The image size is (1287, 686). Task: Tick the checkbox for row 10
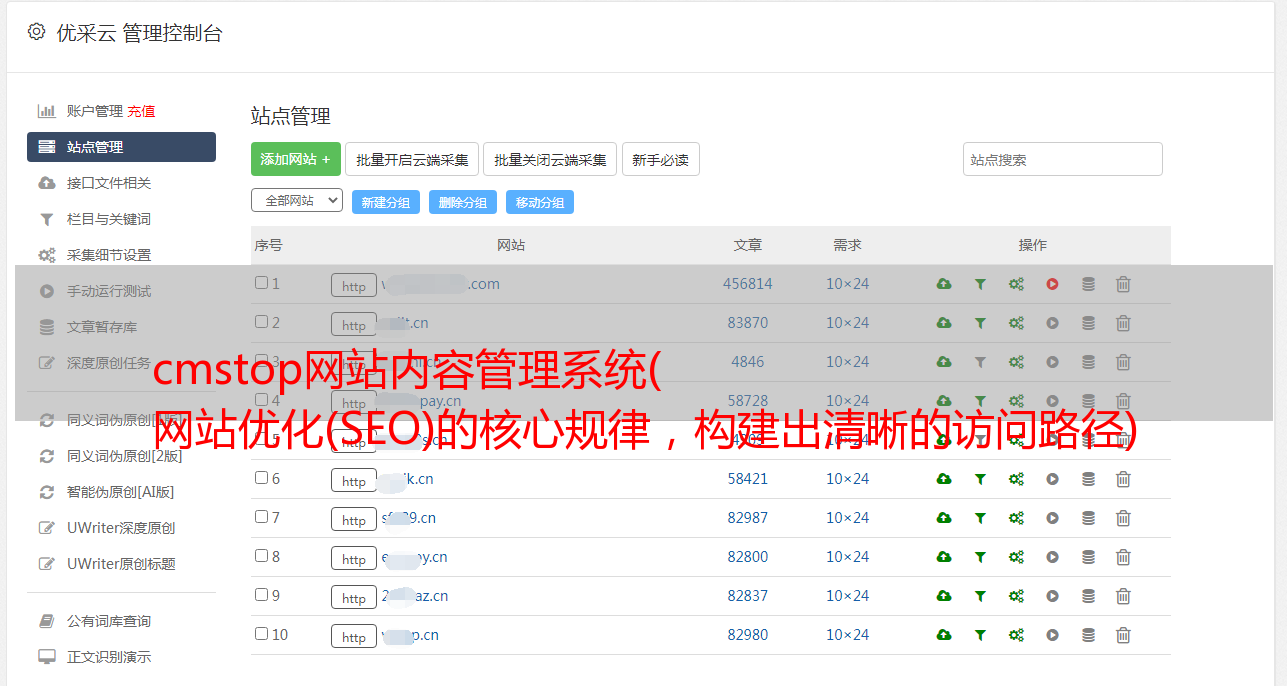261,634
